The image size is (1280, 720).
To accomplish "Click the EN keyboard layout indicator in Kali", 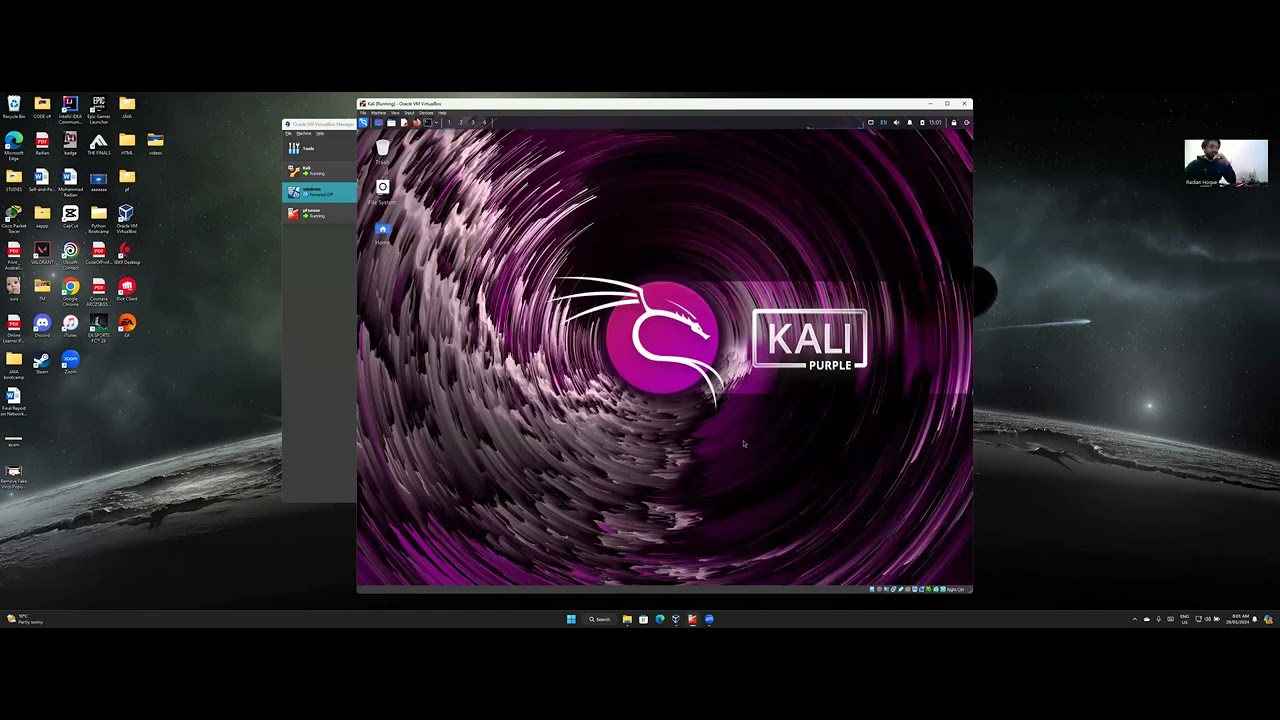I will point(884,122).
